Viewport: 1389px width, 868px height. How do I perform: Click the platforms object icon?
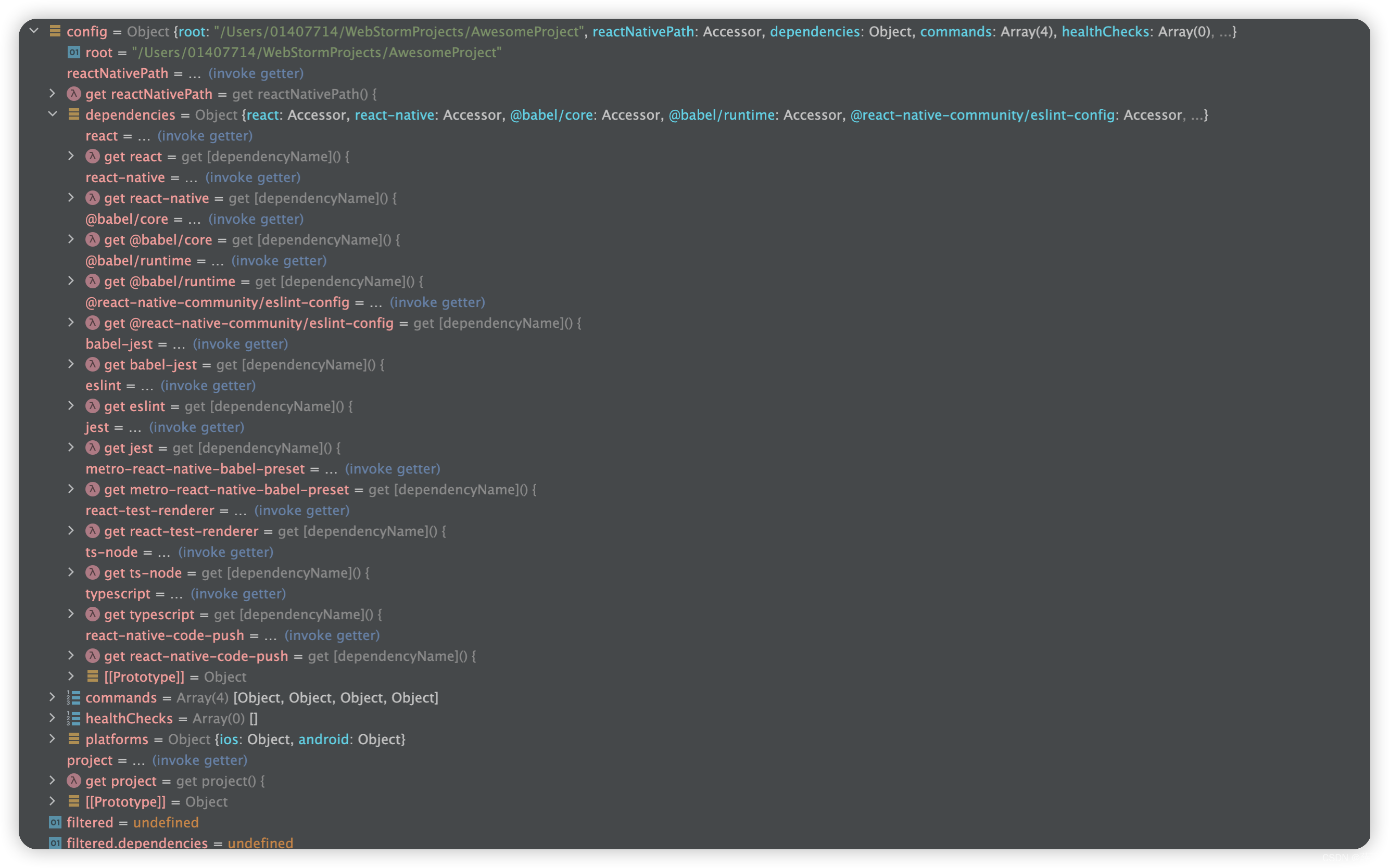click(x=73, y=739)
